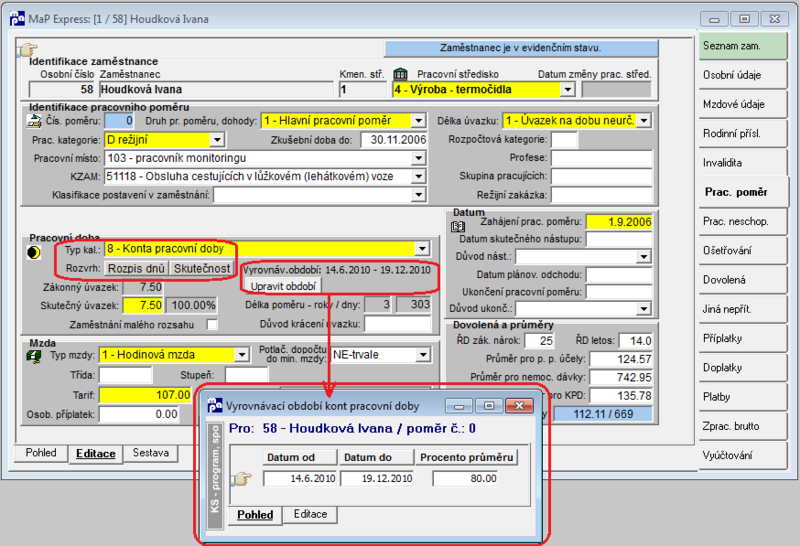Select the Invalidita side tab
The image size is (800, 546).
point(743,163)
